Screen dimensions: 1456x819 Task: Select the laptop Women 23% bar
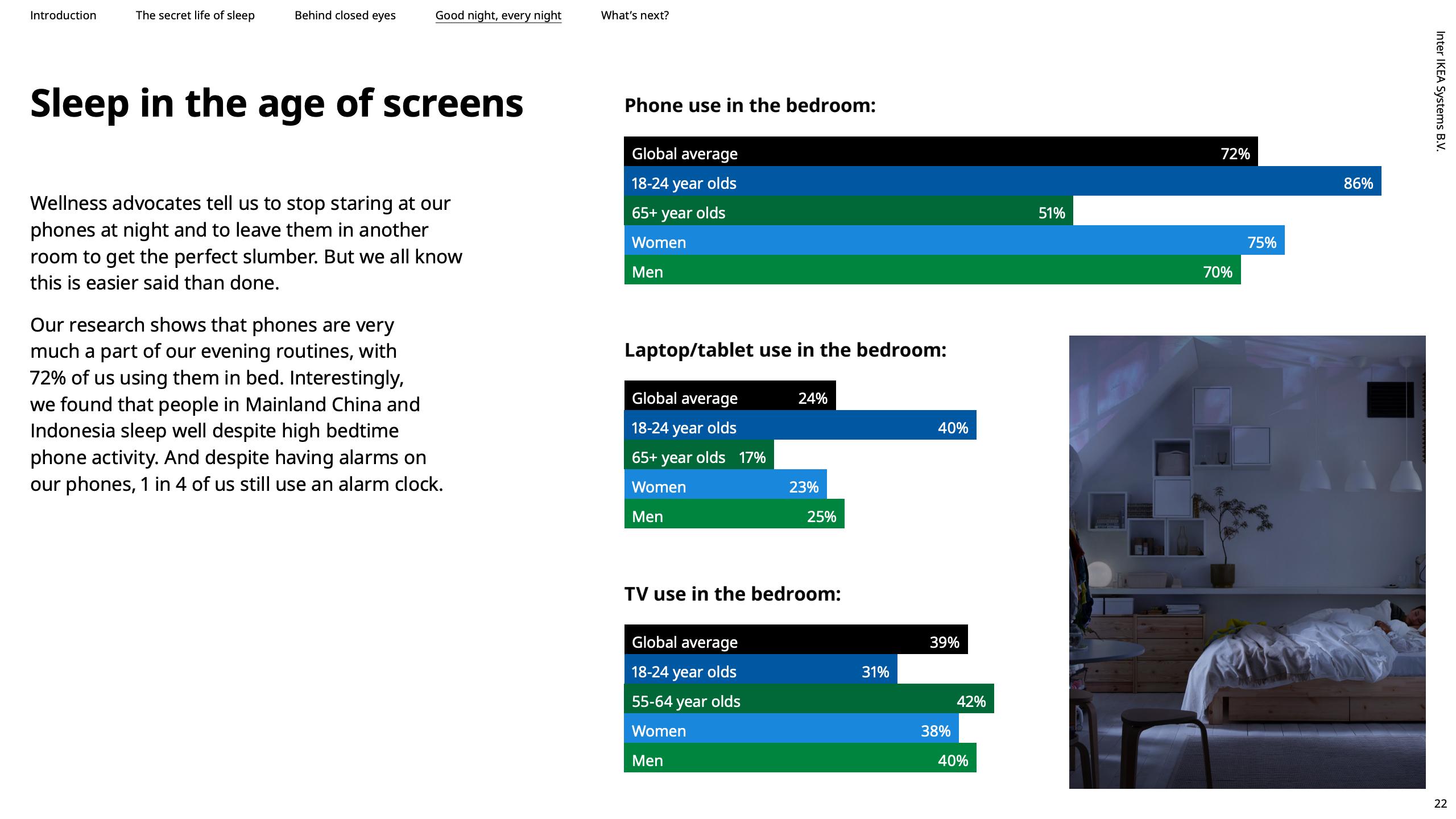(725, 484)
